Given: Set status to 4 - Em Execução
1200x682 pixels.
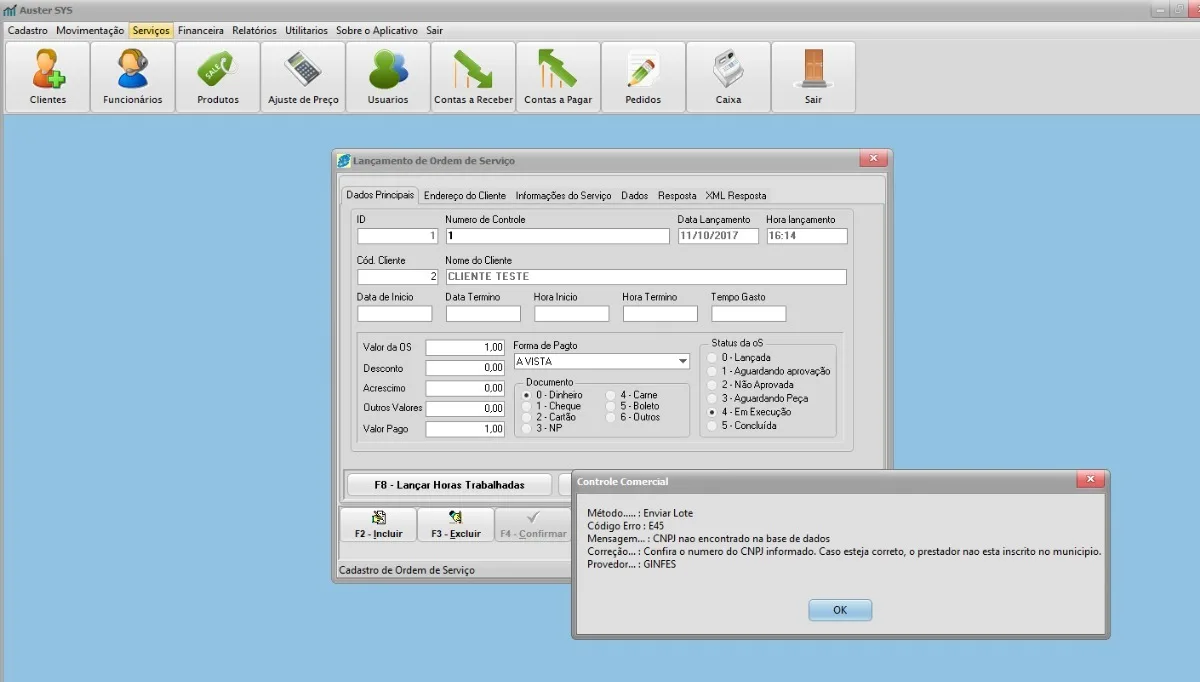Looking at the screenshot, I should [x=749, y=412].
